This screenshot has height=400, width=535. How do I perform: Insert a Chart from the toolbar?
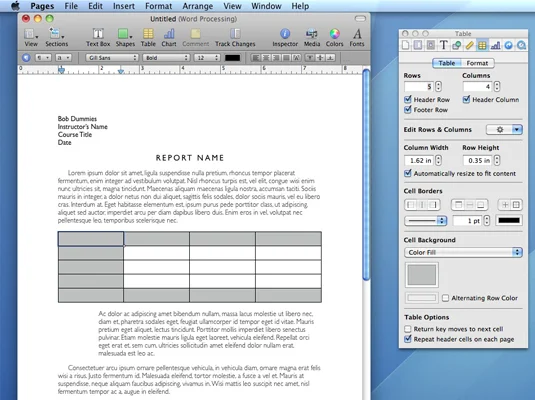pyautogui.click(x=169, y=37)
